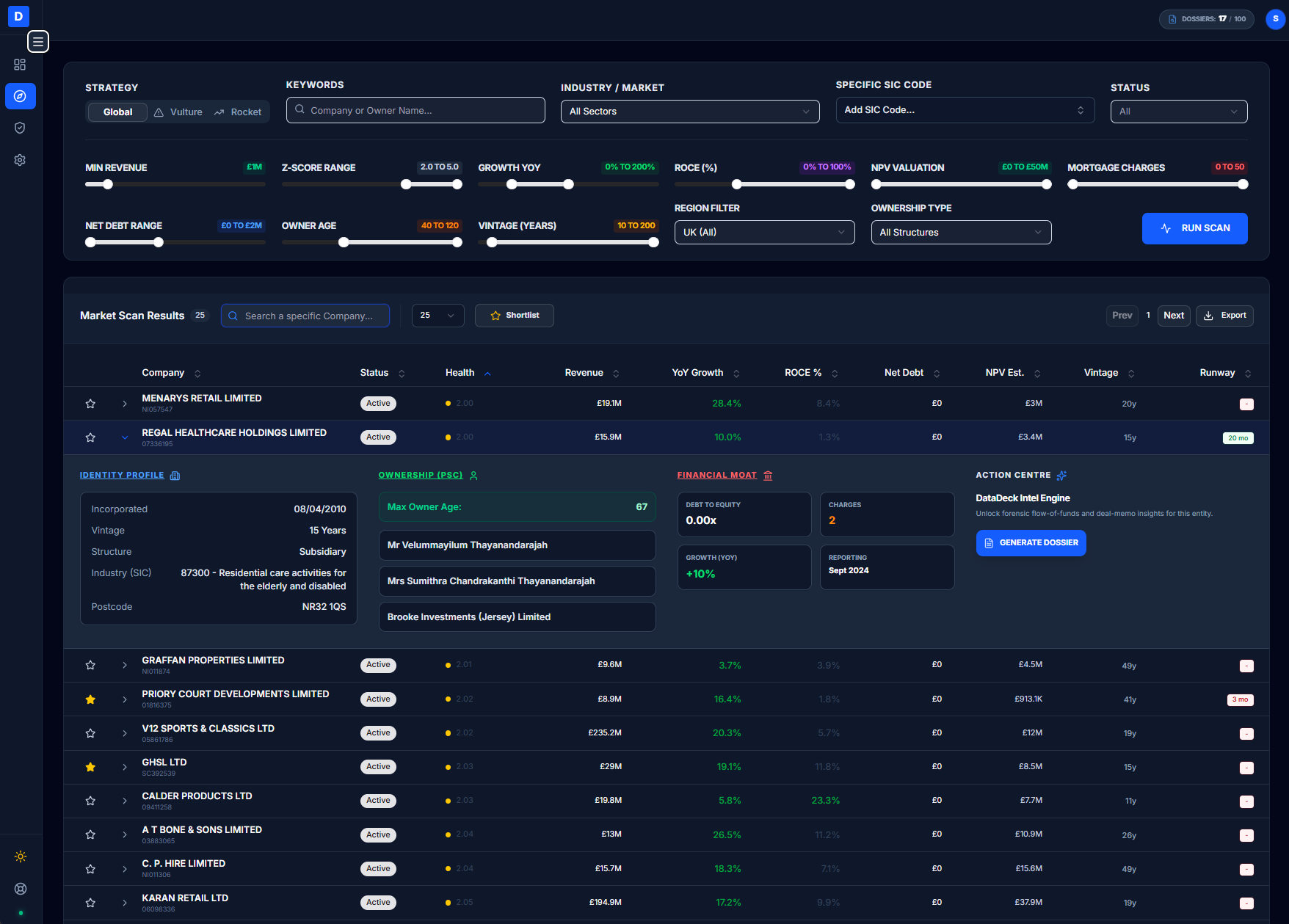This screenshot has width=1289, height=924.
Task: Click the Action Centre sparkle icon
Action: (x=1062, y=475)
